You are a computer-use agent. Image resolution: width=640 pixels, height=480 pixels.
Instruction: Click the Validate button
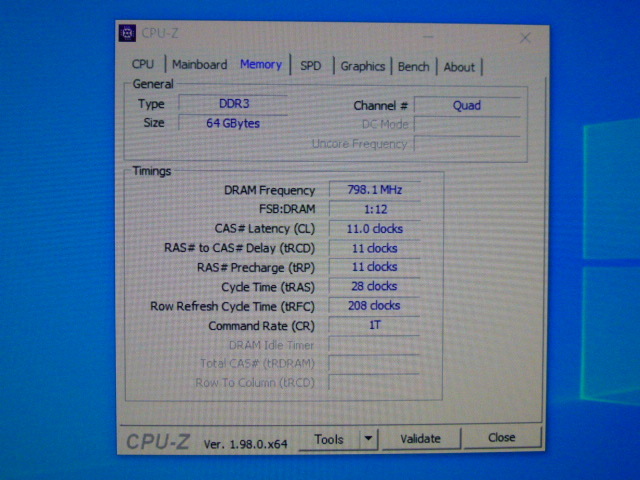tap(420, 438)
